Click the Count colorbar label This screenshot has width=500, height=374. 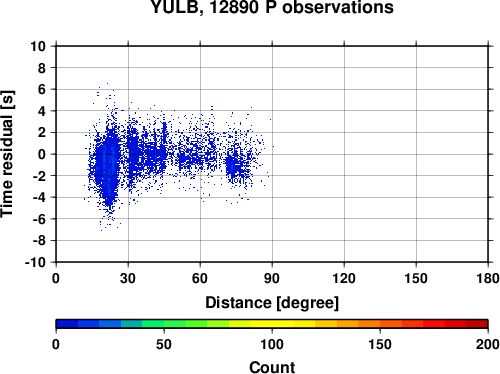272,367
